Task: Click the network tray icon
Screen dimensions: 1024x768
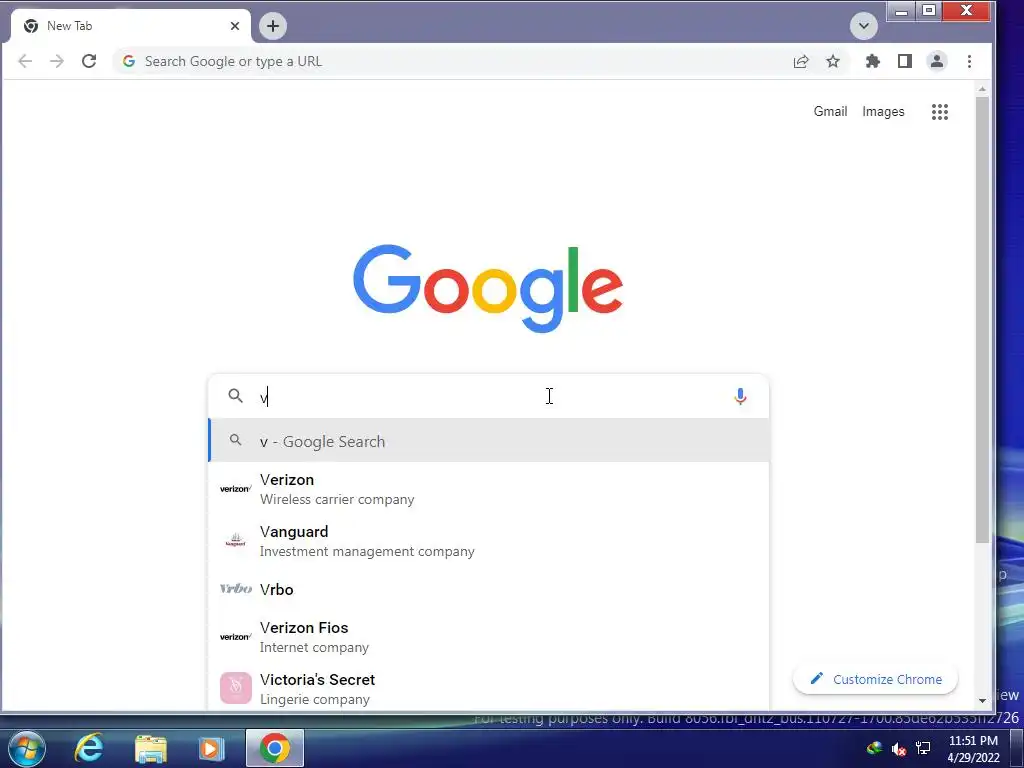Action: [923, 748]
